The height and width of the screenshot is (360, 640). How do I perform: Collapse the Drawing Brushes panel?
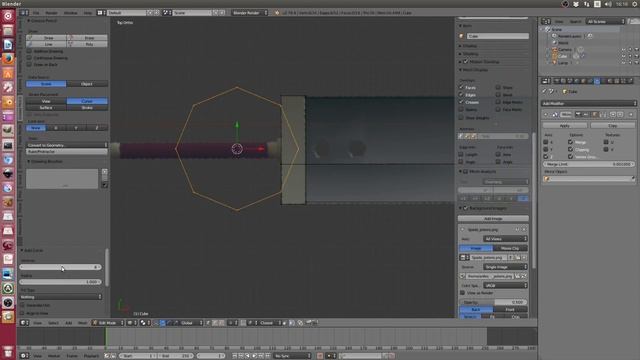point(29,162)
